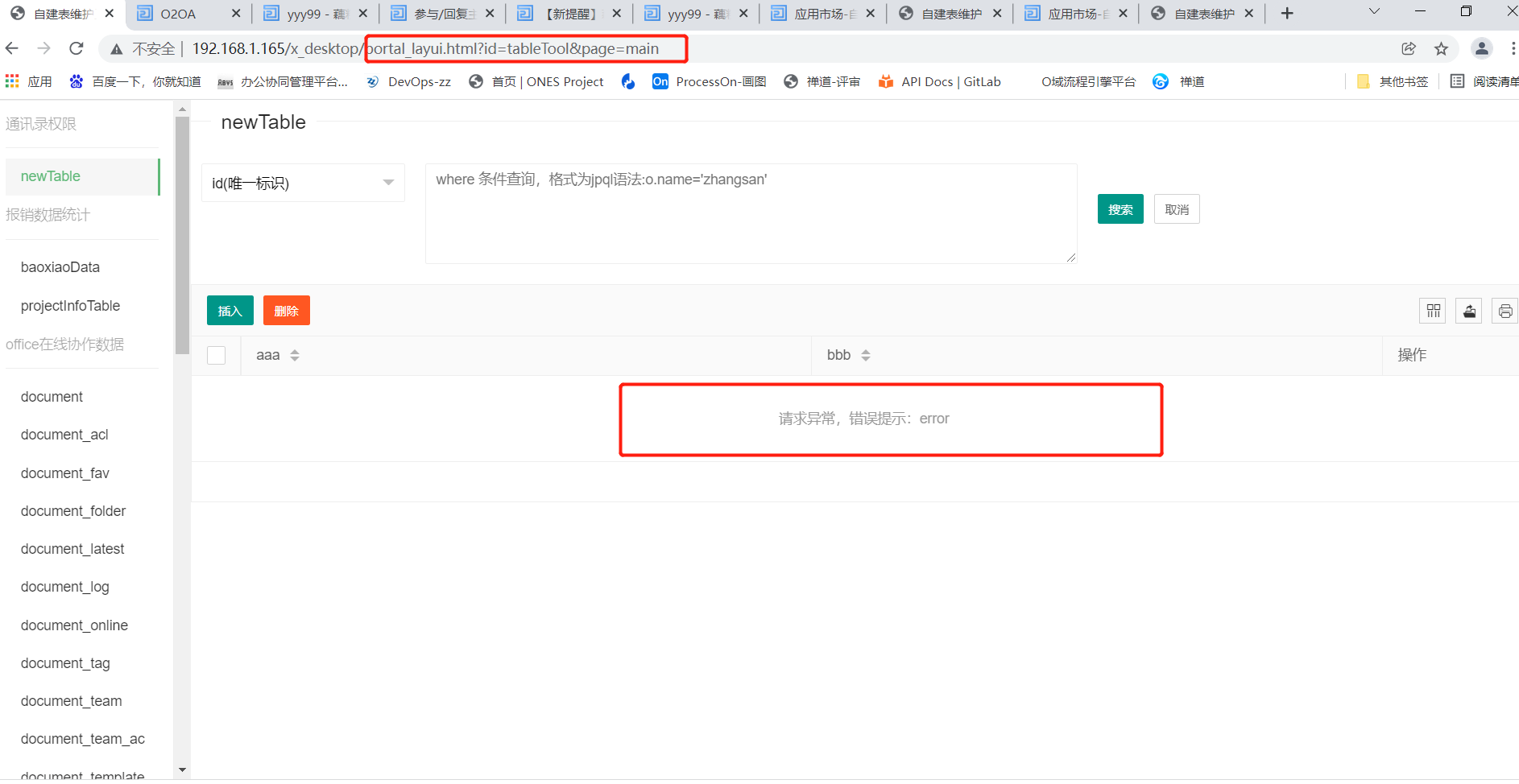Open the 阅读清单 reading list
This screenshot has width=1519, height=784.
pyautogui.click(x=1484, y=81)
